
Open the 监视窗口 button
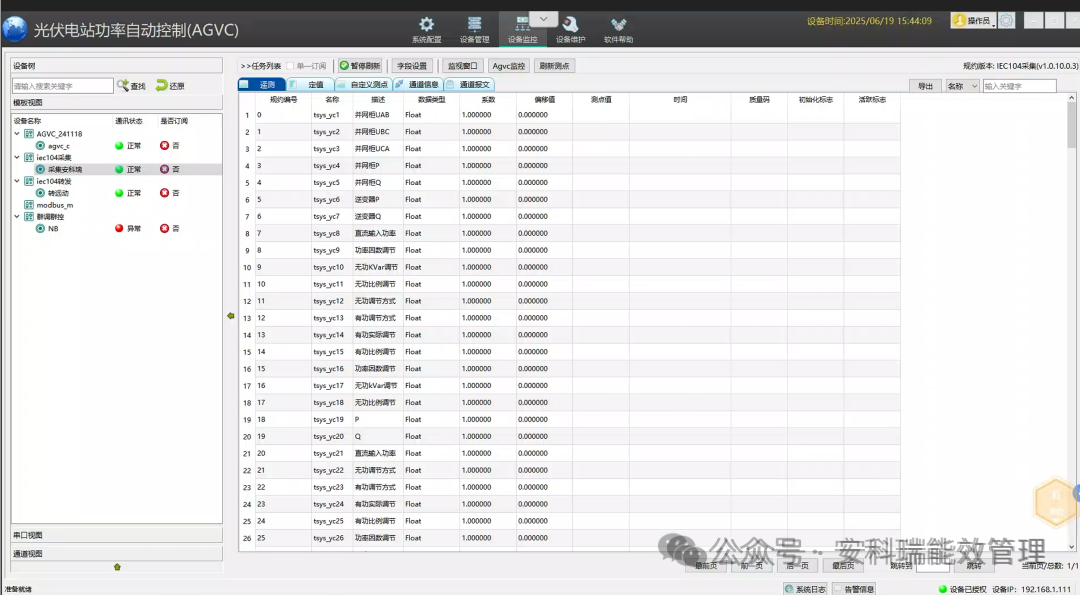[462, 66]
